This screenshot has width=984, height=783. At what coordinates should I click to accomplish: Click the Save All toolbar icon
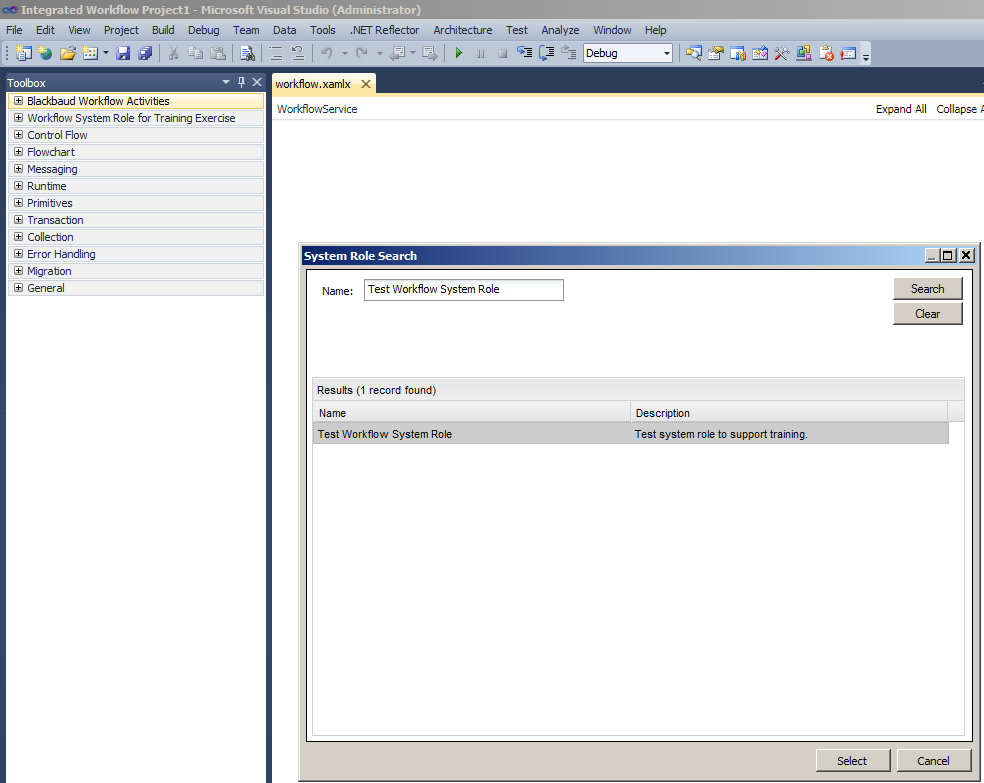pyautogui.click(x=145, y=53)
